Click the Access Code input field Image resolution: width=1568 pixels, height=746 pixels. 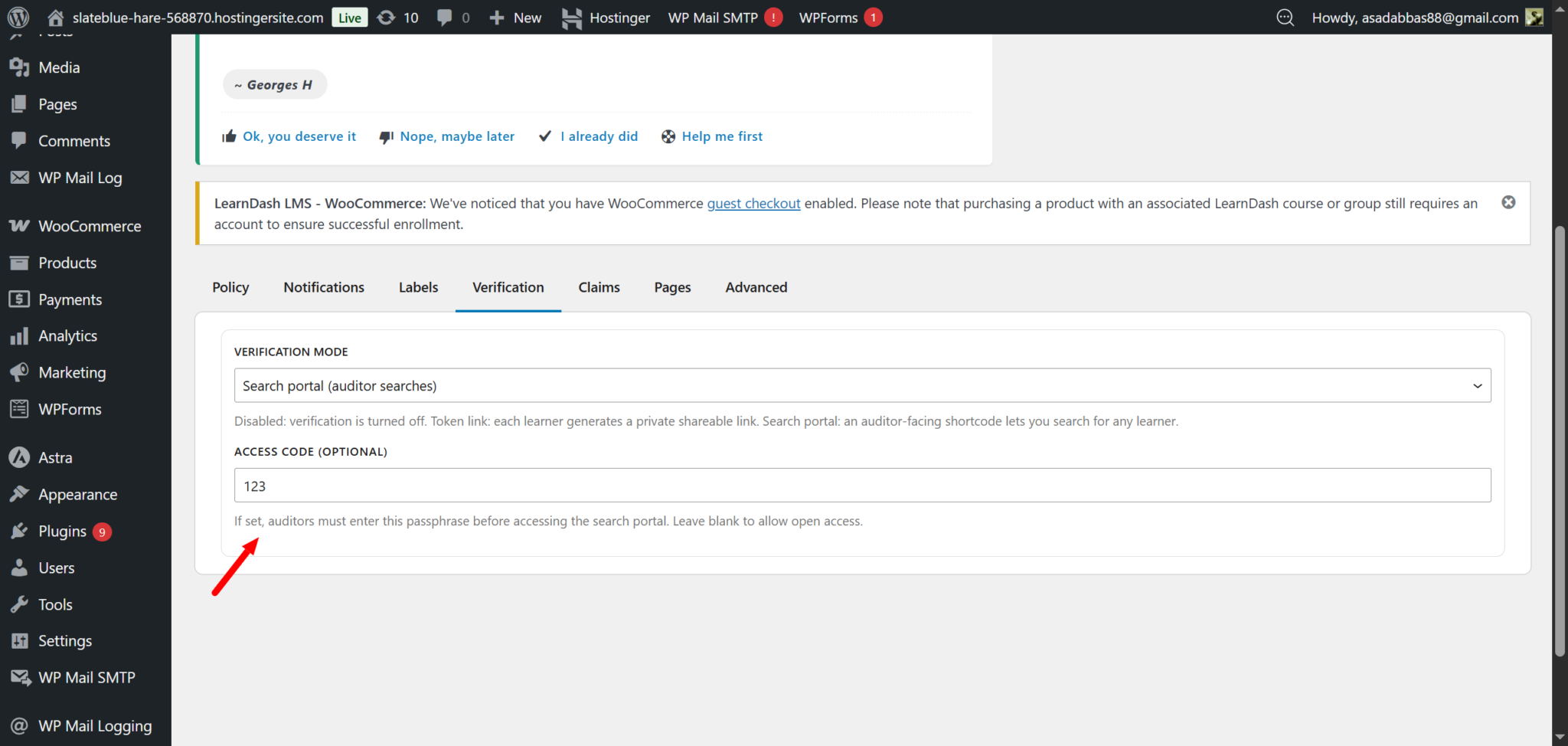(x=862, y=486)
